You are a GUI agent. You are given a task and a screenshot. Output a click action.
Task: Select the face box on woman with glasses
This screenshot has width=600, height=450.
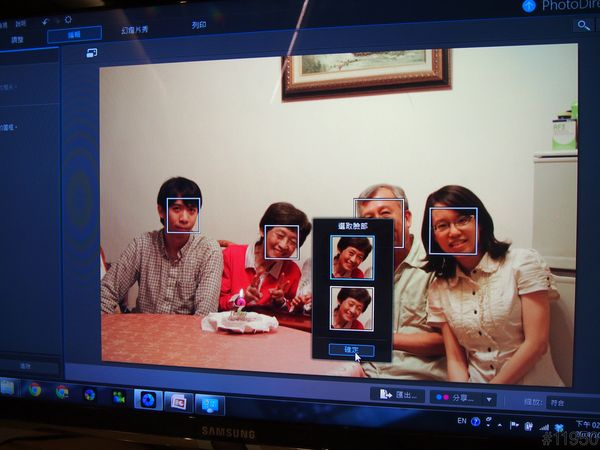(x=453, y=231)
